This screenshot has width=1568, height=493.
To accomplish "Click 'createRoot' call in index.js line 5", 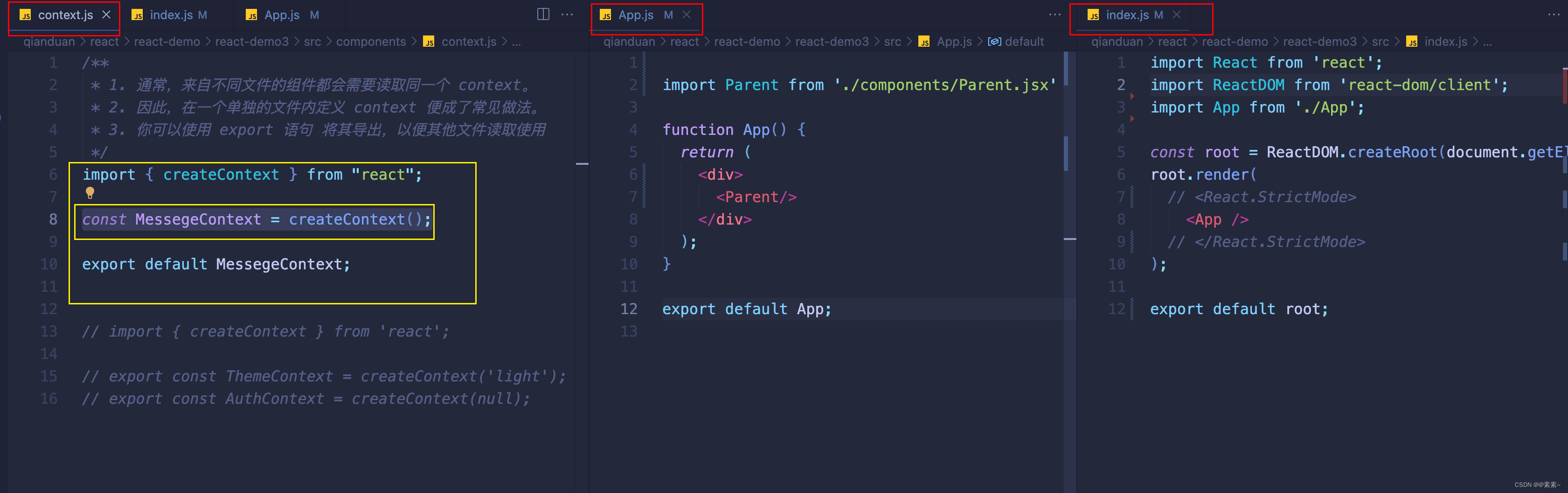I will 1393,152.
